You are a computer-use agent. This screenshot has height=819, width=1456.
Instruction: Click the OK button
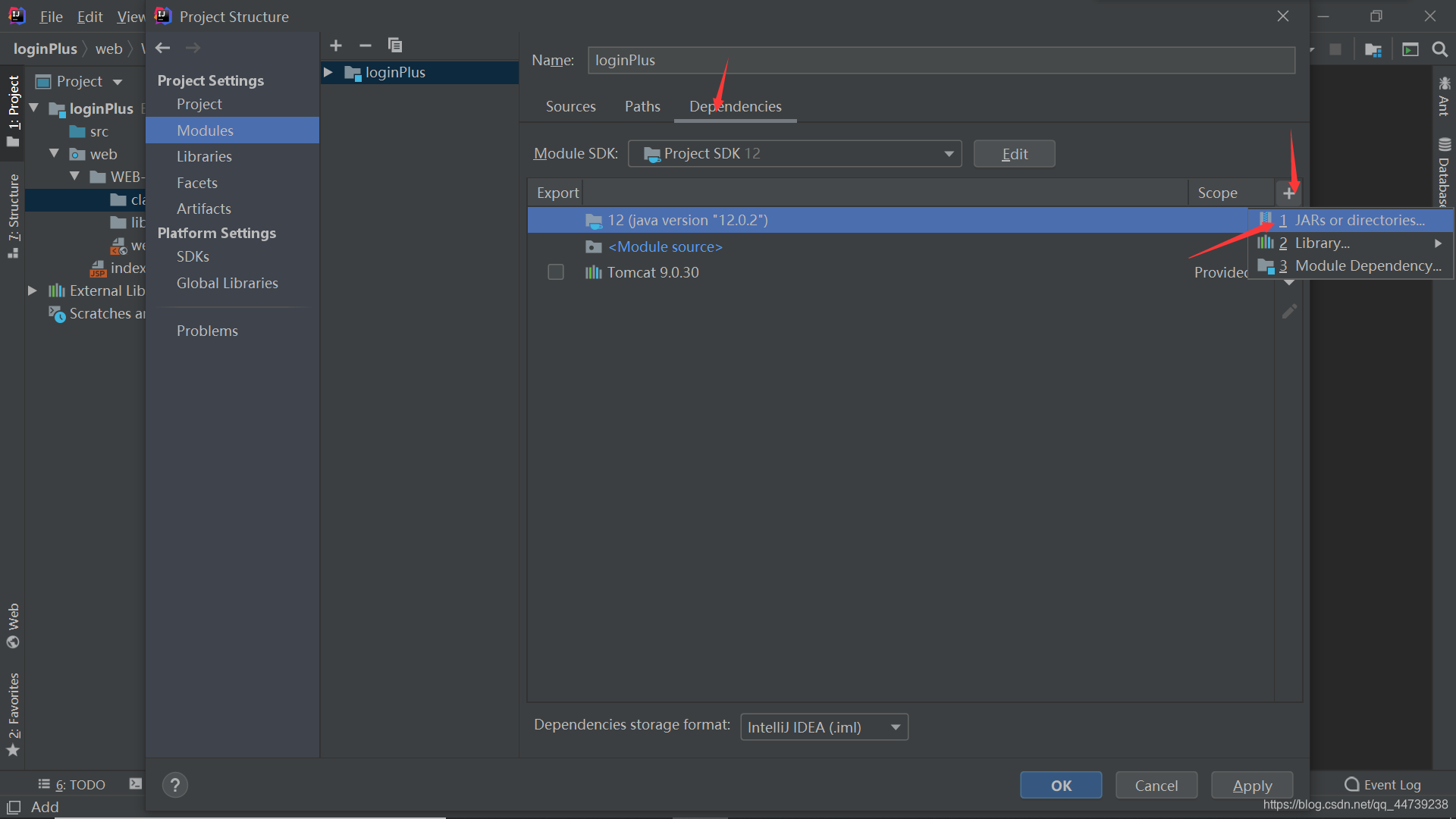point(1060,786)
